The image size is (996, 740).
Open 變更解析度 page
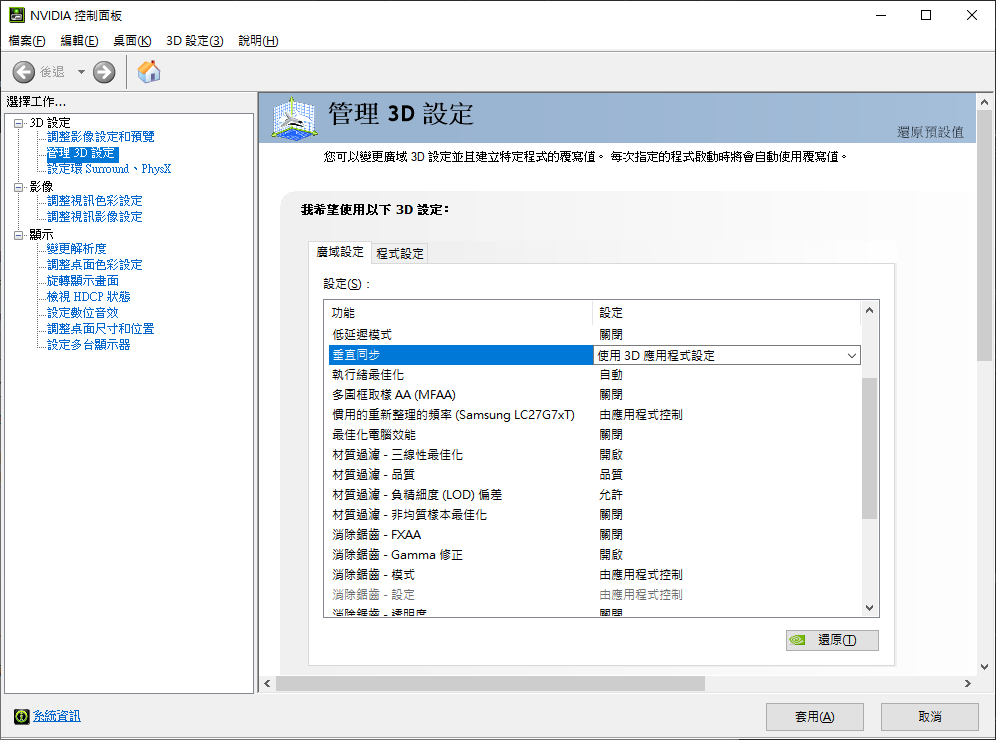point(76,248)
